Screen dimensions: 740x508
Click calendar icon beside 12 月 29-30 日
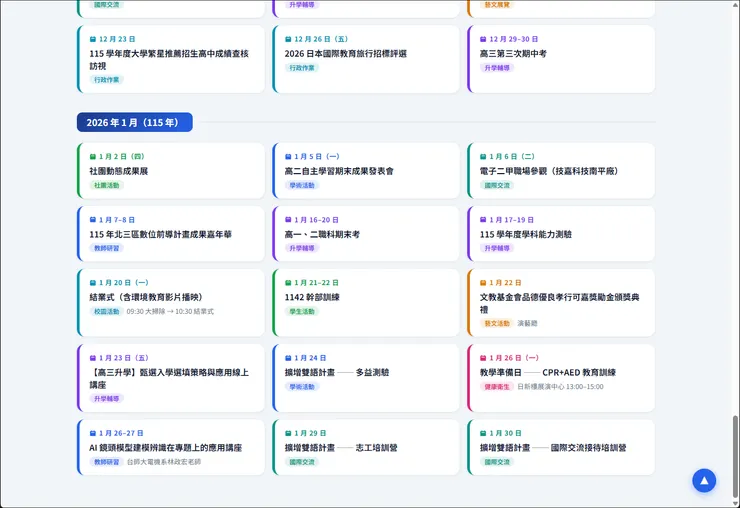(483, 39)
